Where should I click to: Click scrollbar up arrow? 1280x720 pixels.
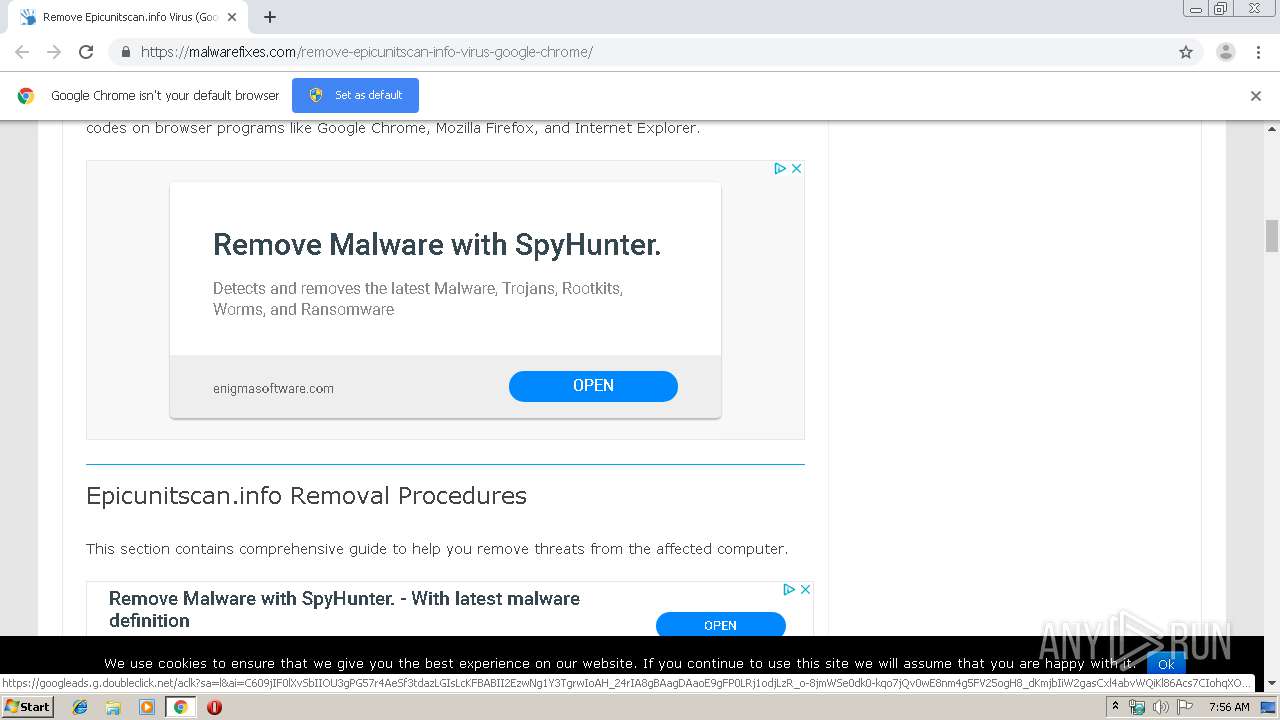[1272, 129]
